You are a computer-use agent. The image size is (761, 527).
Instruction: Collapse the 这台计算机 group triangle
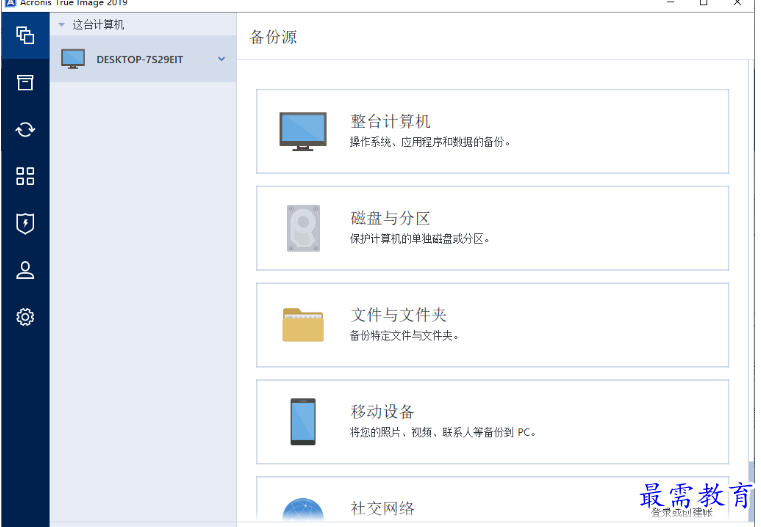62,25
